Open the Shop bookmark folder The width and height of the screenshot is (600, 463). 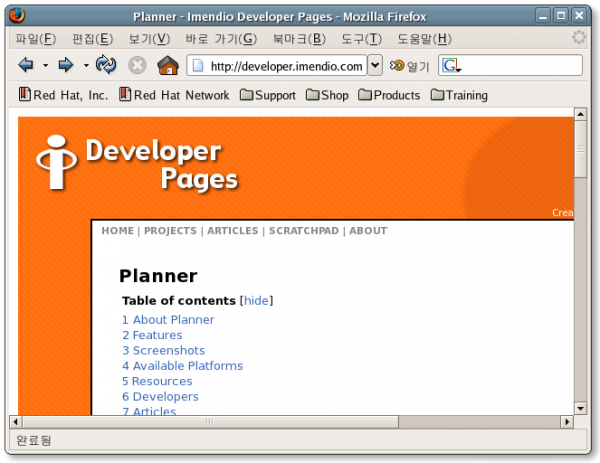[x=328, y=95]
